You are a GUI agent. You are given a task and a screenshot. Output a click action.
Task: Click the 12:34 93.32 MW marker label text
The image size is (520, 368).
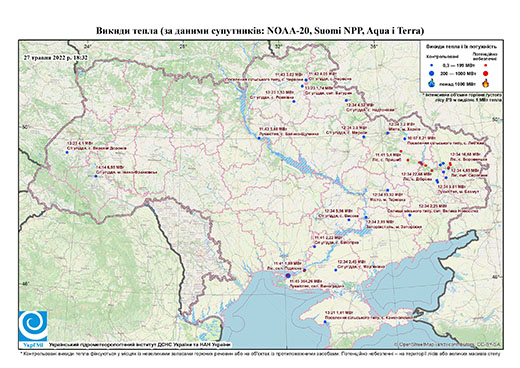[388, 194]
